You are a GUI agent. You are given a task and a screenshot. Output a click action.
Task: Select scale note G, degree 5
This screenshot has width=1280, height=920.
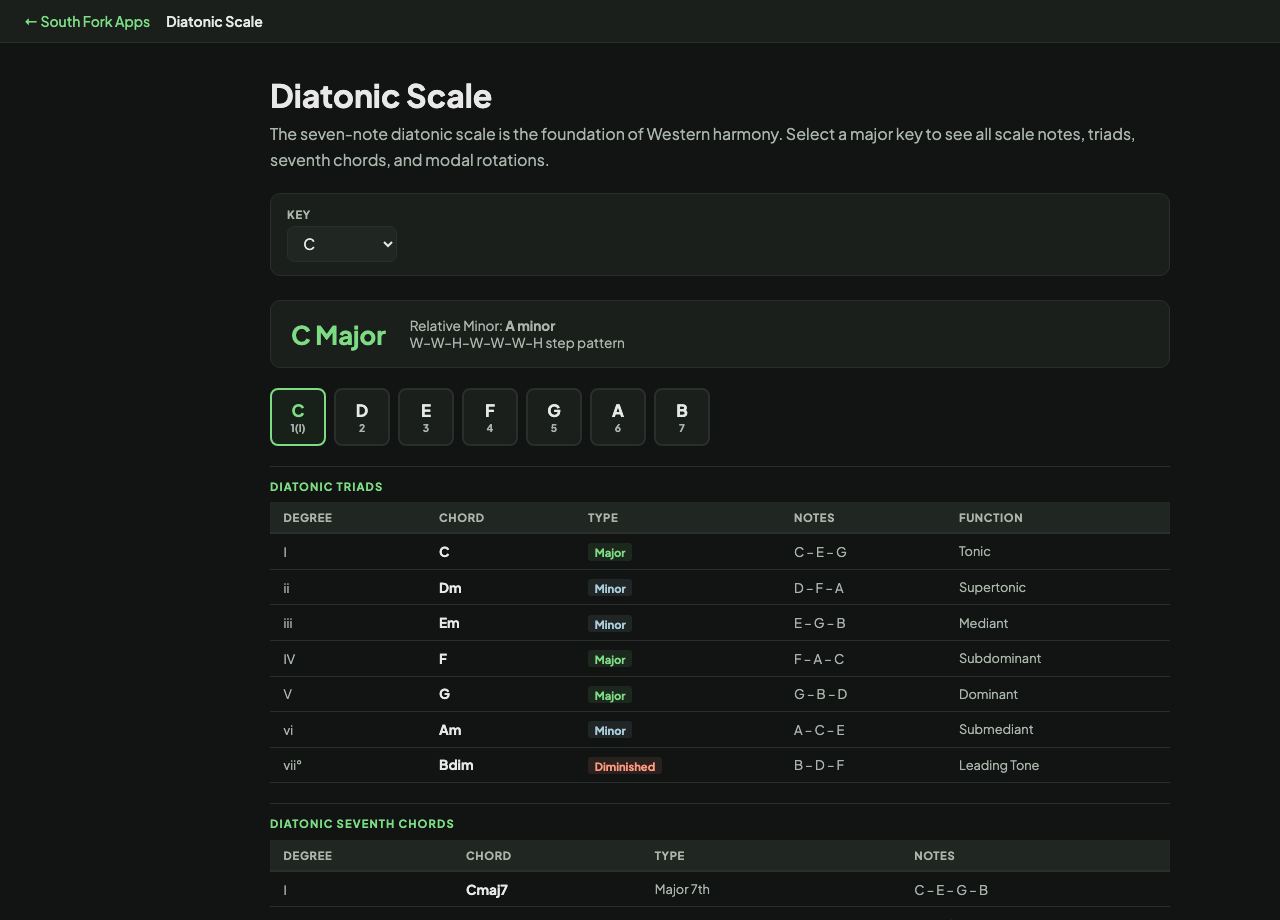point(554,417)
